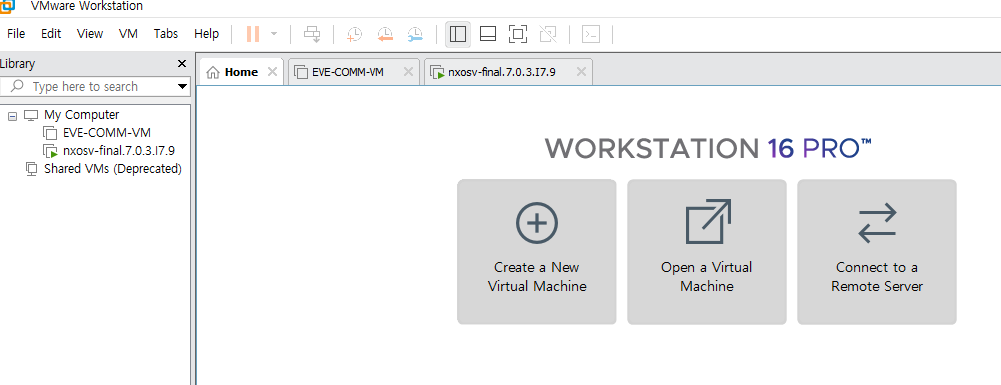The height and width of the screenshot is (385, 1001).
Task: Open the VM menu
Action: coord(128,34)
